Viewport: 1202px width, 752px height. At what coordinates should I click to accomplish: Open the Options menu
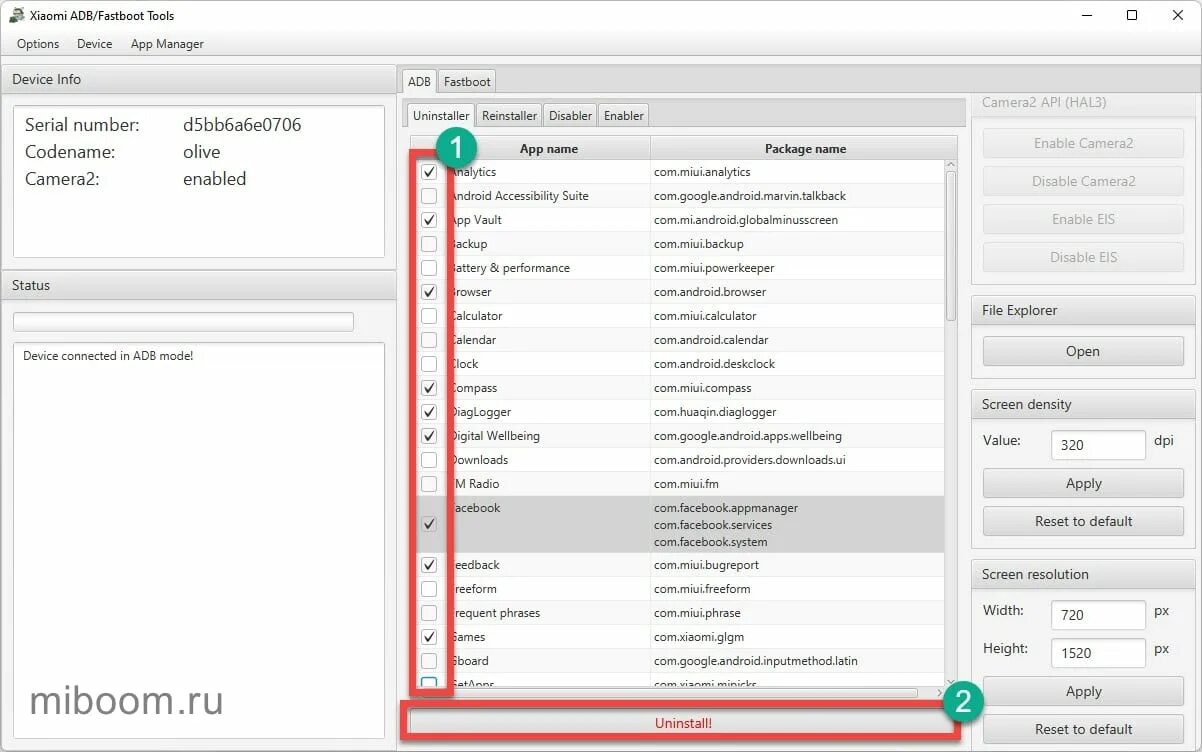point(38,44)
